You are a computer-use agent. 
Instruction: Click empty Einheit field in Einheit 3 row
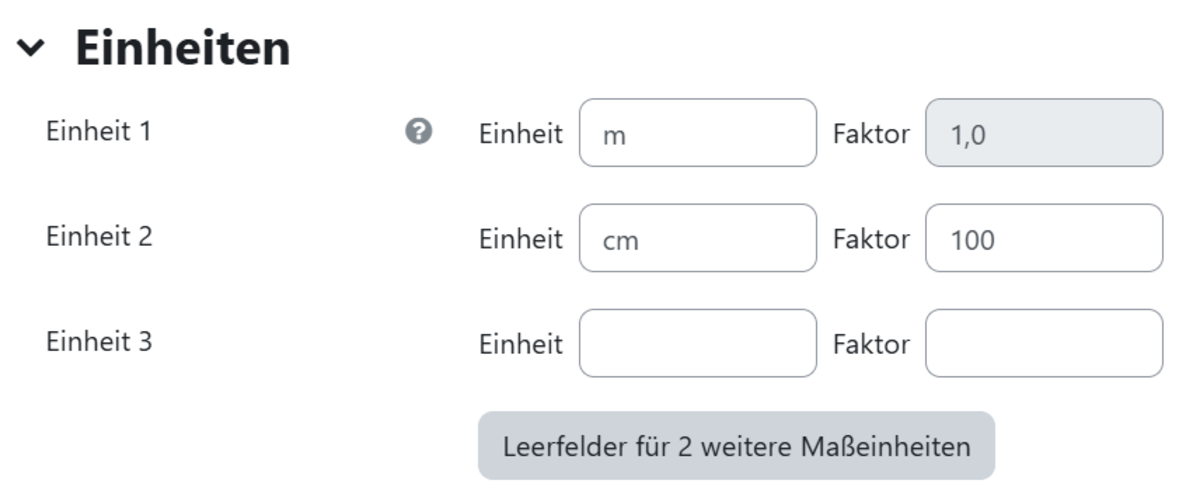click(x=697, y=343)
